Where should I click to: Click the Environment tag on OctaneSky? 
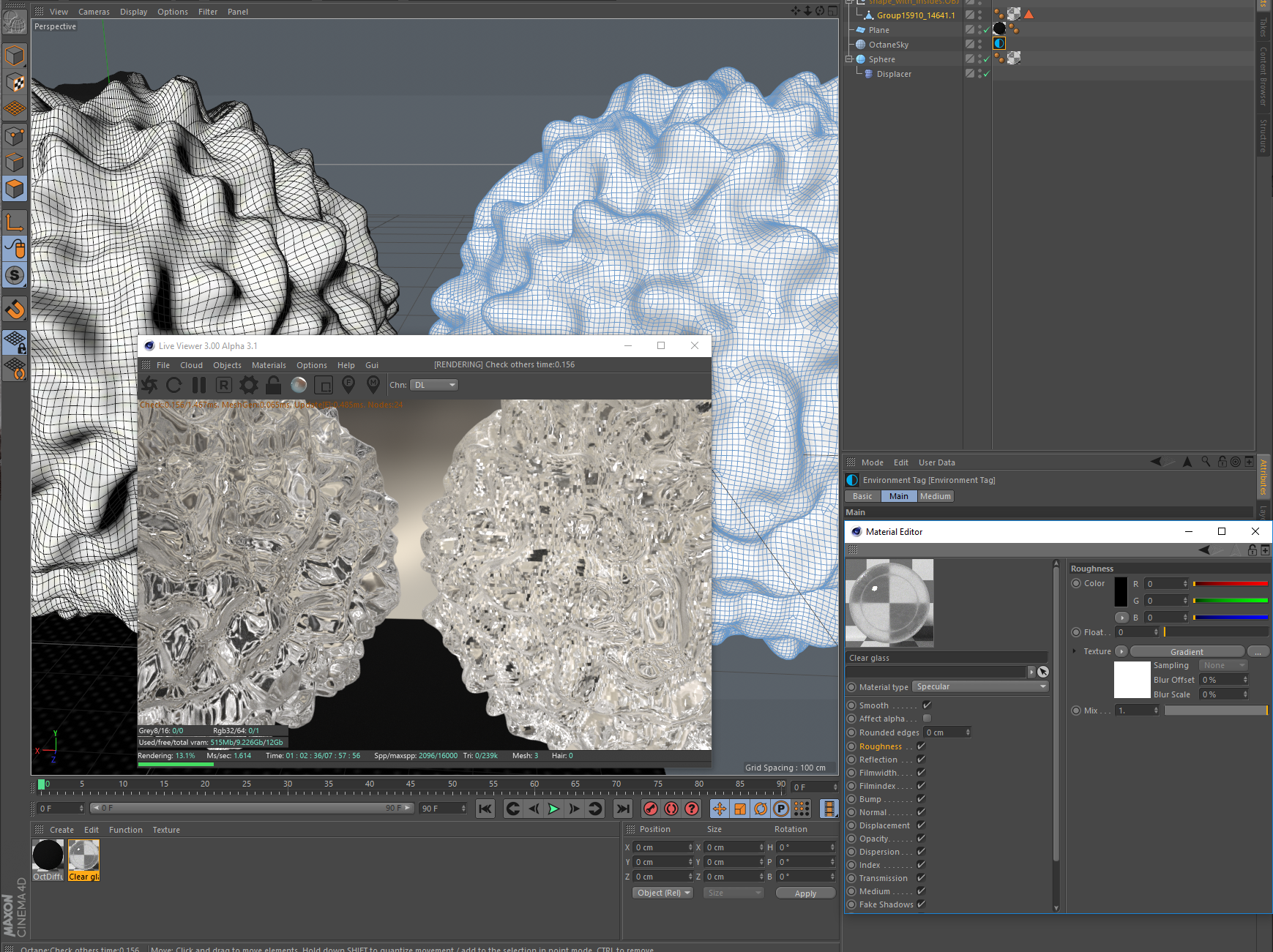pyautogui.click(x=999, y=44)
